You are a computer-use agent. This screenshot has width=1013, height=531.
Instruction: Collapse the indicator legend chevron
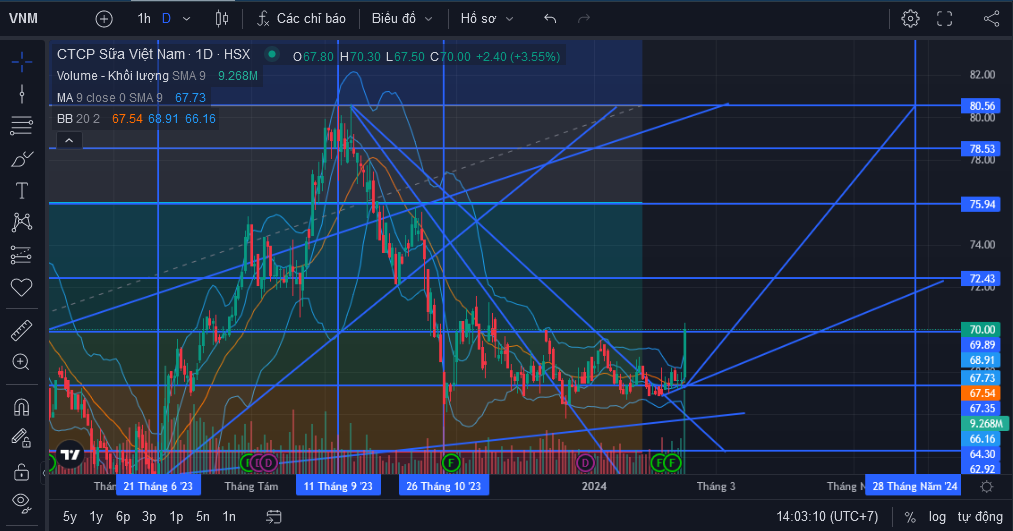pyautogui.click(x=69, y=140)
